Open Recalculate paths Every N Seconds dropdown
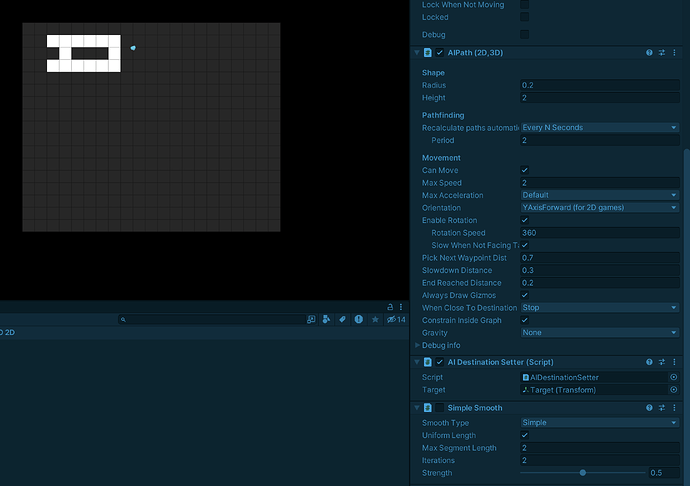This screenshot has width=690, height=486. [599, 128]
